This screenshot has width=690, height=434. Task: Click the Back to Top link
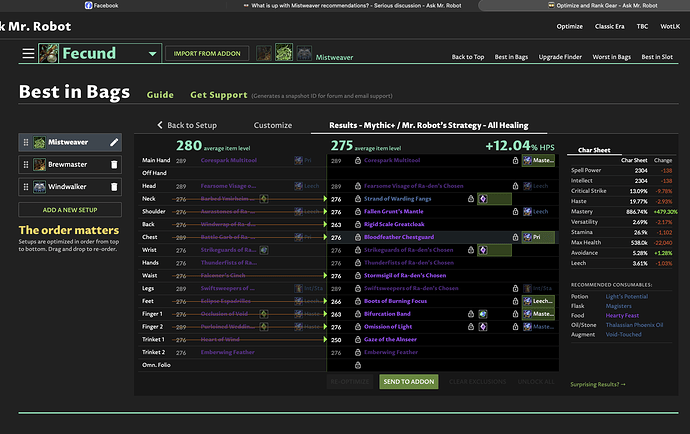467,57
